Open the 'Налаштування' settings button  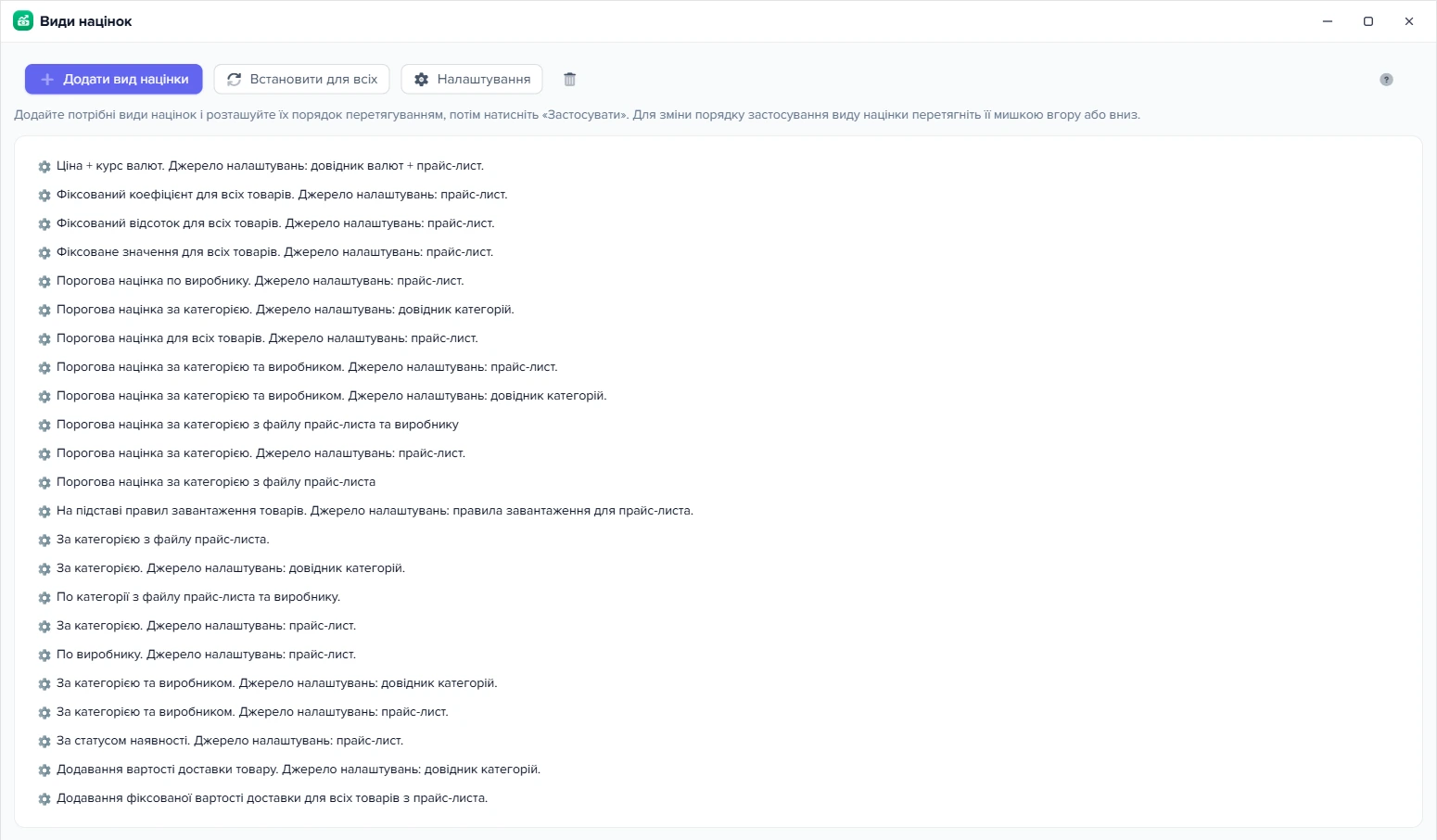coord(472,80)
